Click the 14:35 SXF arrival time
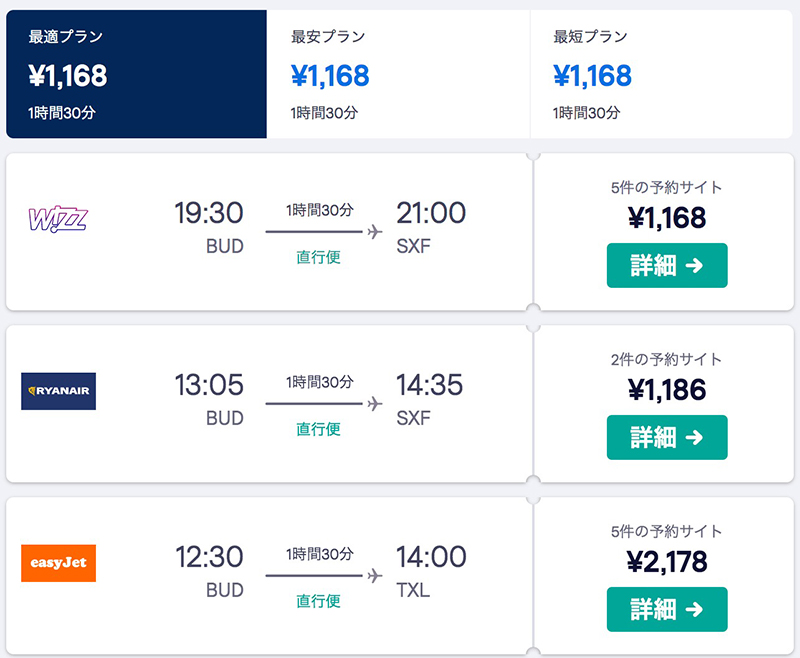 point(430,385)
